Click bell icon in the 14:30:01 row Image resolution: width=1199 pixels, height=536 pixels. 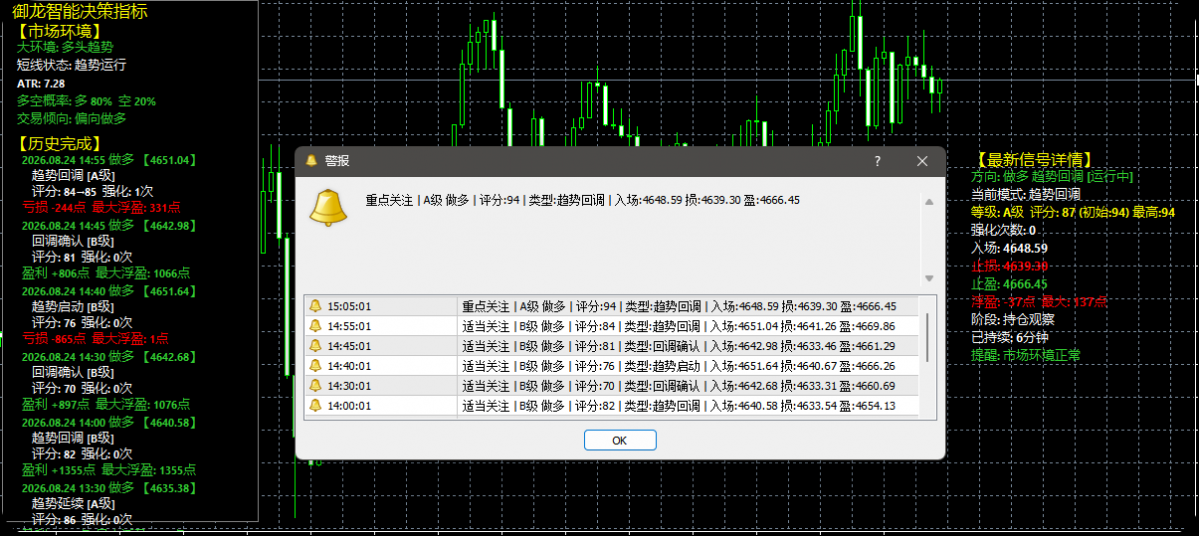point(315,385)
